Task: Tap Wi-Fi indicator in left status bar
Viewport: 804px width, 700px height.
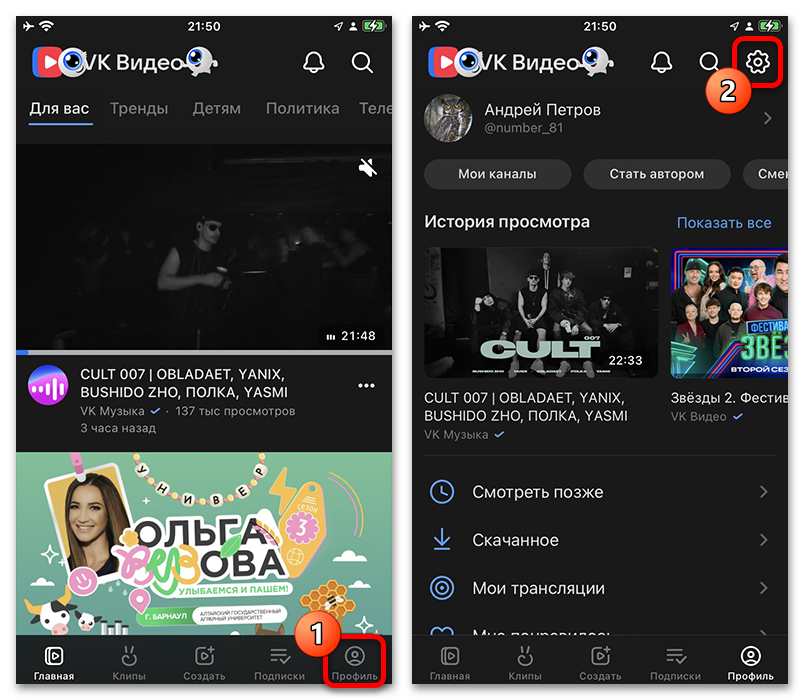Action: (x=47, y=26)
